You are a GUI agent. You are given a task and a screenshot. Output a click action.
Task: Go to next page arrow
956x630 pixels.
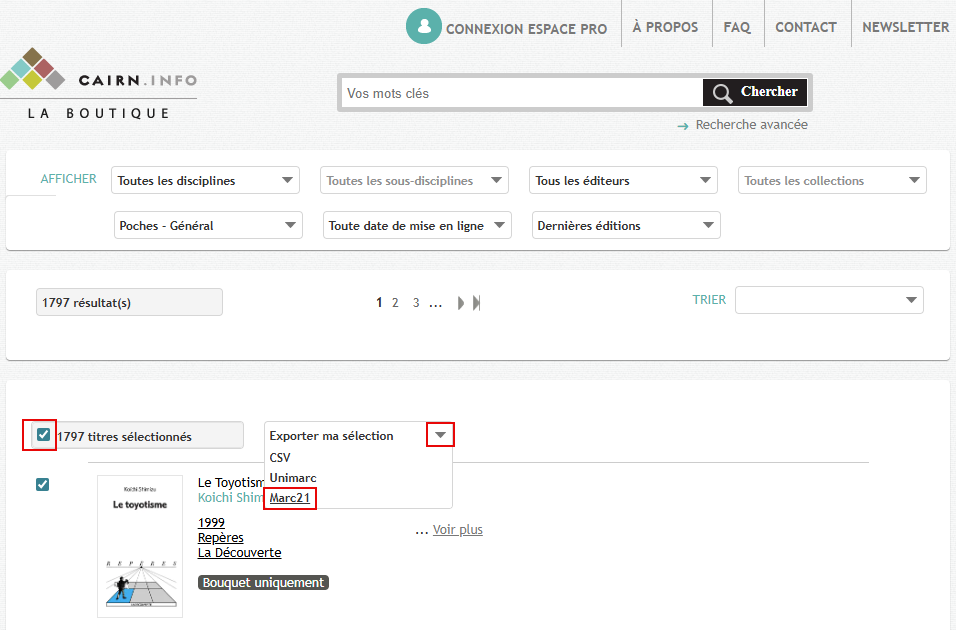pos(461,303)
